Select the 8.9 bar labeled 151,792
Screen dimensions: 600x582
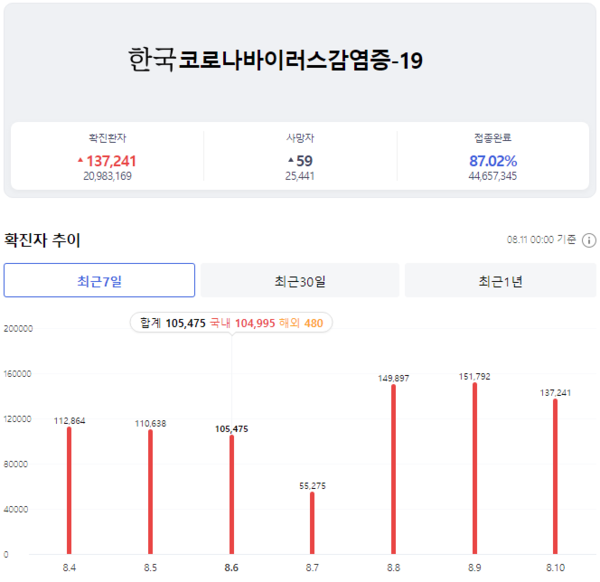tap(474, 468)
